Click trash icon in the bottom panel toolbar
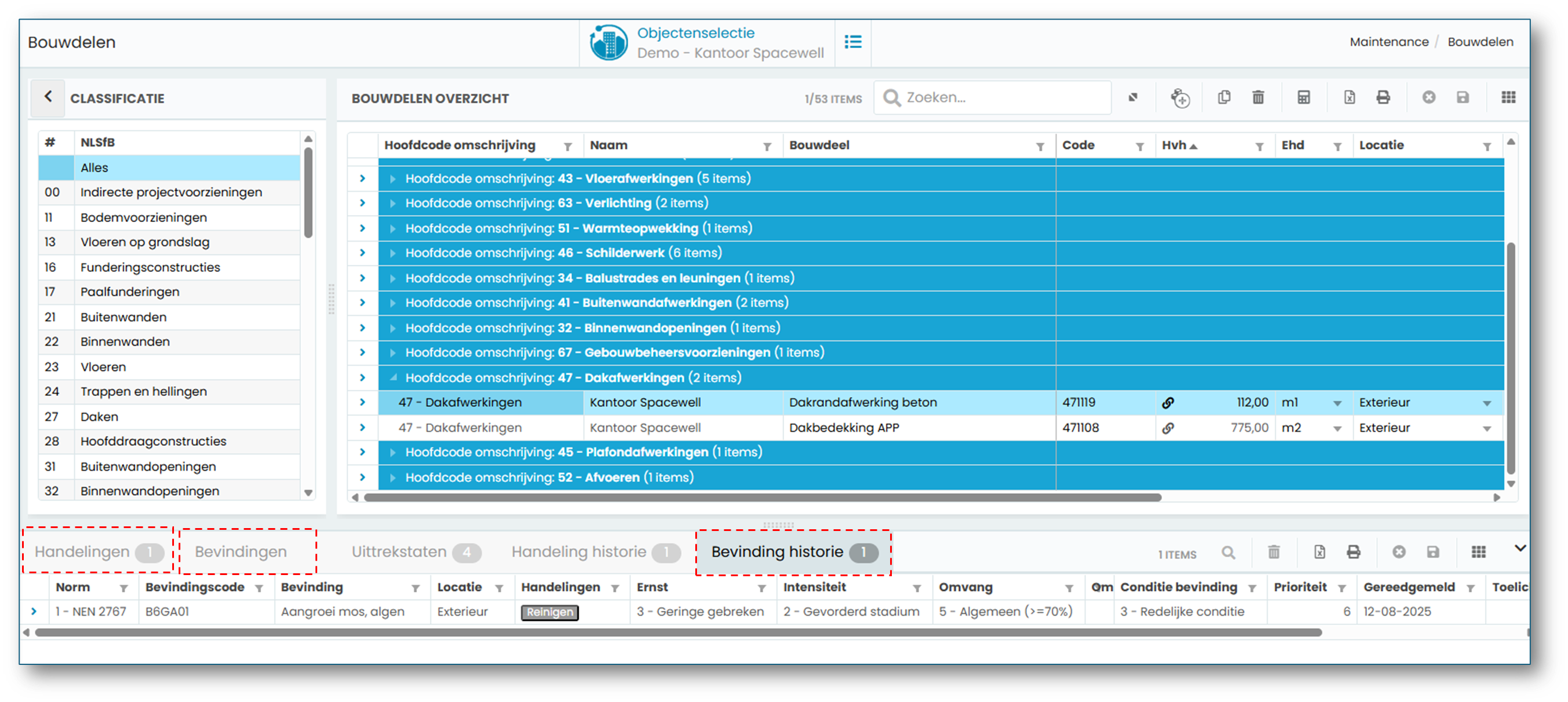 (x=1273, y=552)
